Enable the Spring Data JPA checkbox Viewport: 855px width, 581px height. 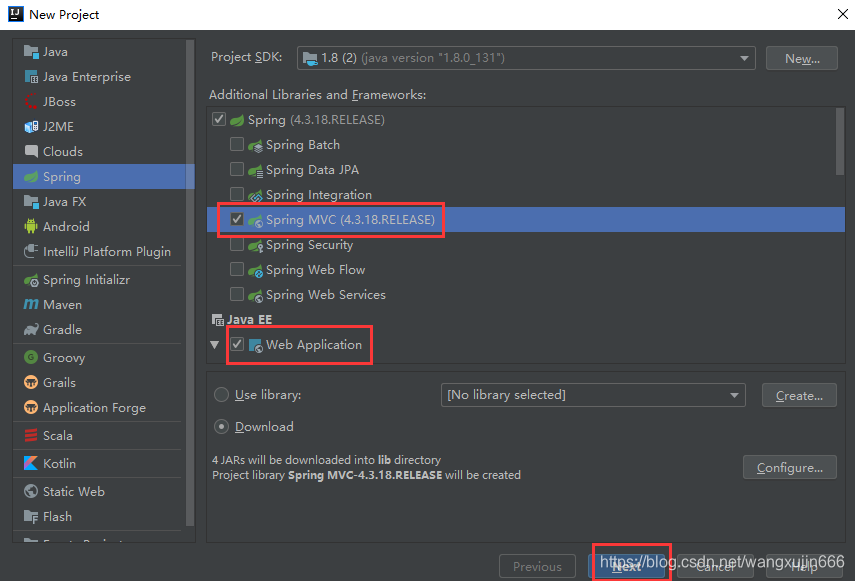[x=237, y=169]
